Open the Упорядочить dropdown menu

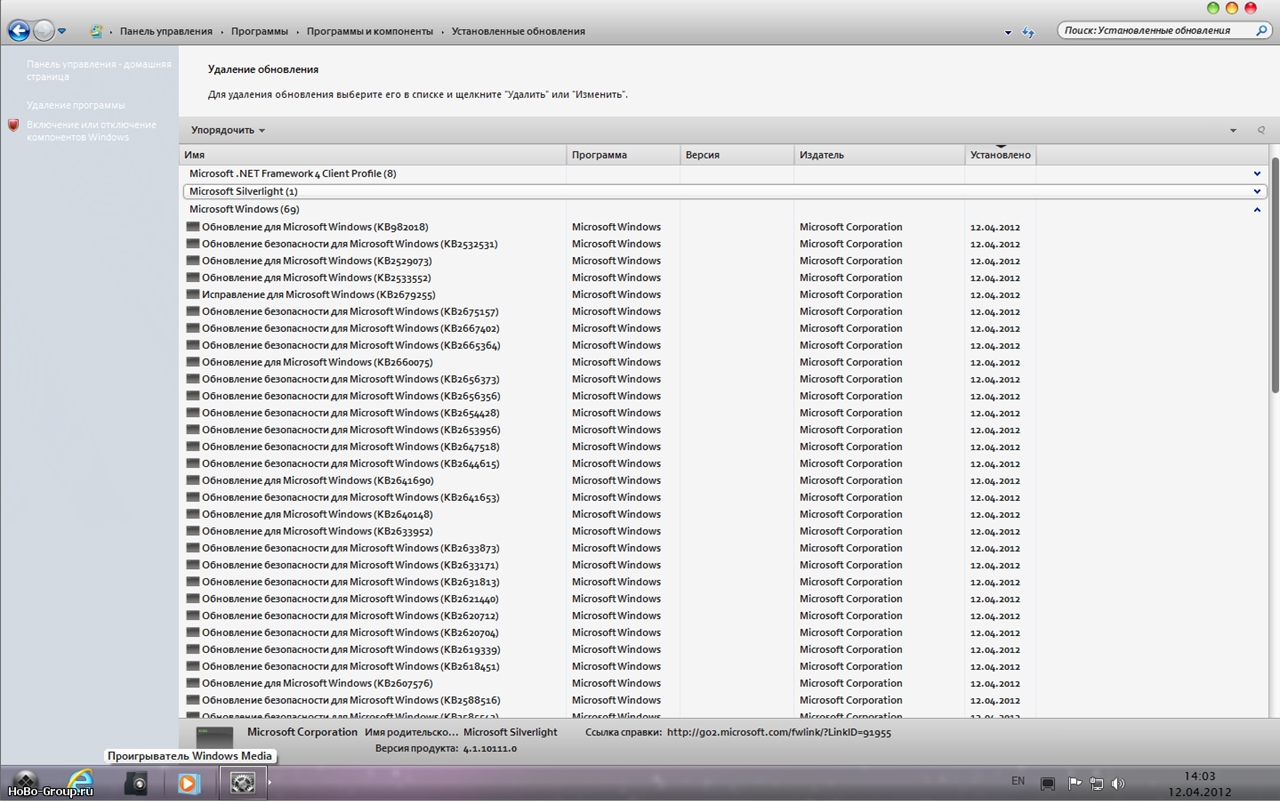point(228,130)
